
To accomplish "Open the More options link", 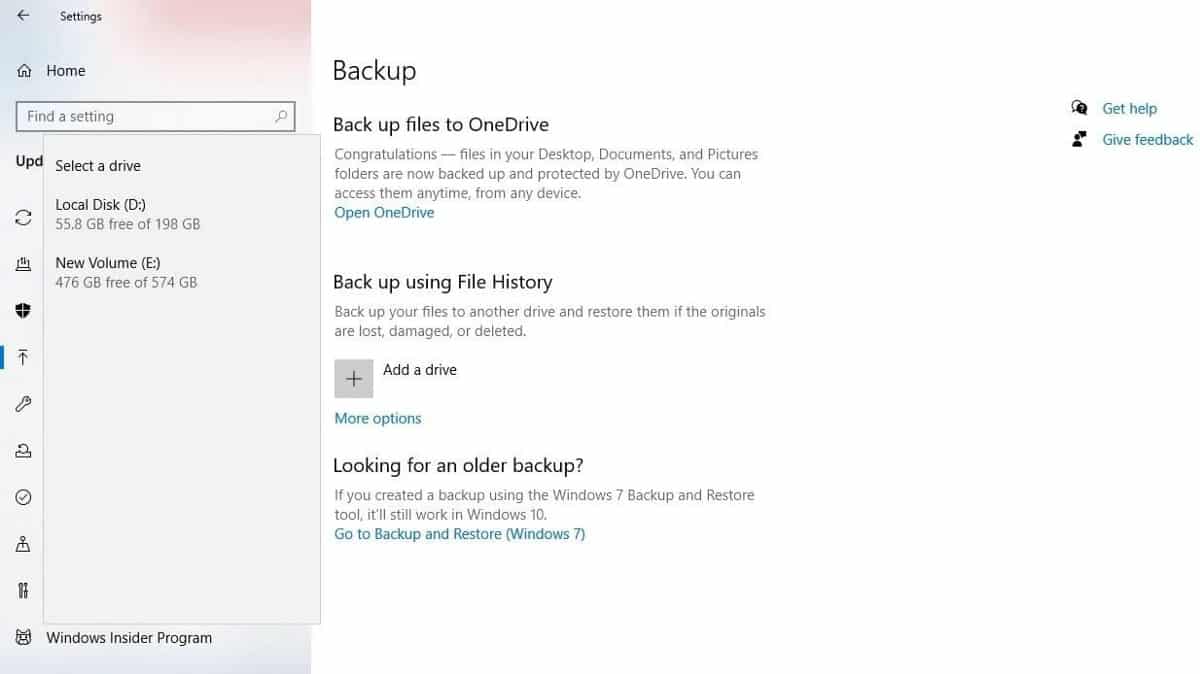I will pos(377,418).
